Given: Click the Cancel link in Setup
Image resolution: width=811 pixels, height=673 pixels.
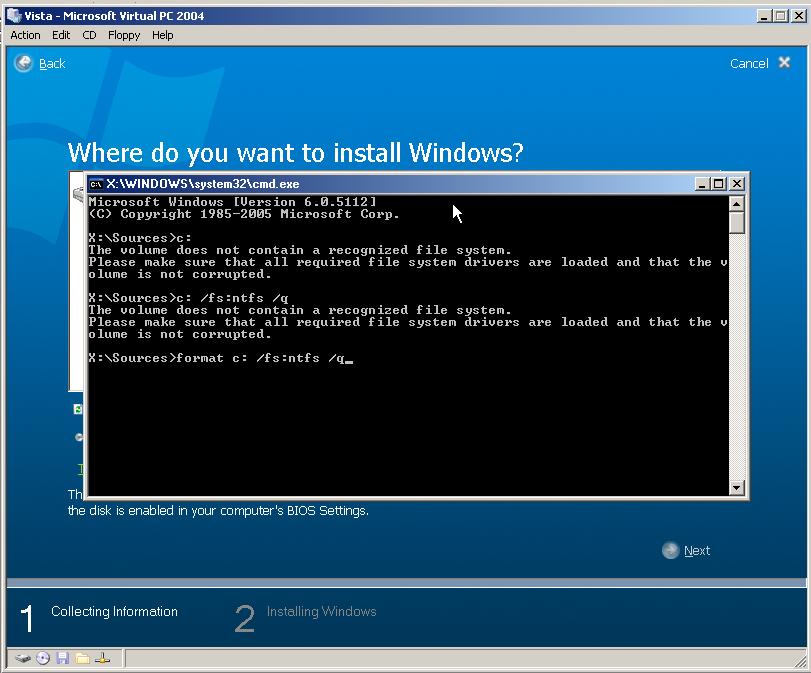Looking at the screenshot, I should 749,64.
